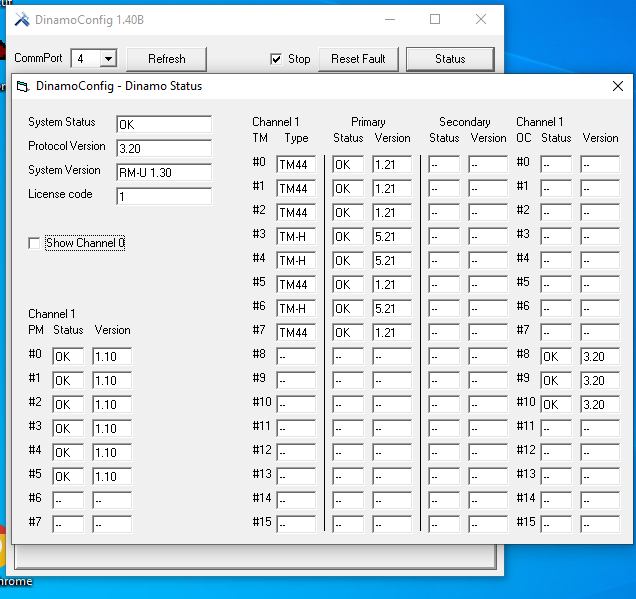Image resolution: width=636 pixels, height=599 pixels.
Task: Click the System Version field
Action: click(x=163, y=172)
